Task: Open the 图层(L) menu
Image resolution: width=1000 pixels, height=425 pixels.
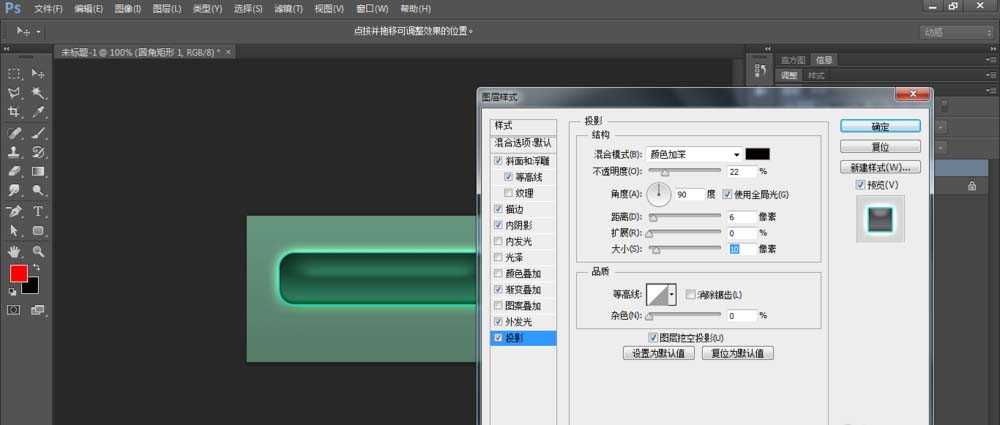Action: (x=168, y=9)
